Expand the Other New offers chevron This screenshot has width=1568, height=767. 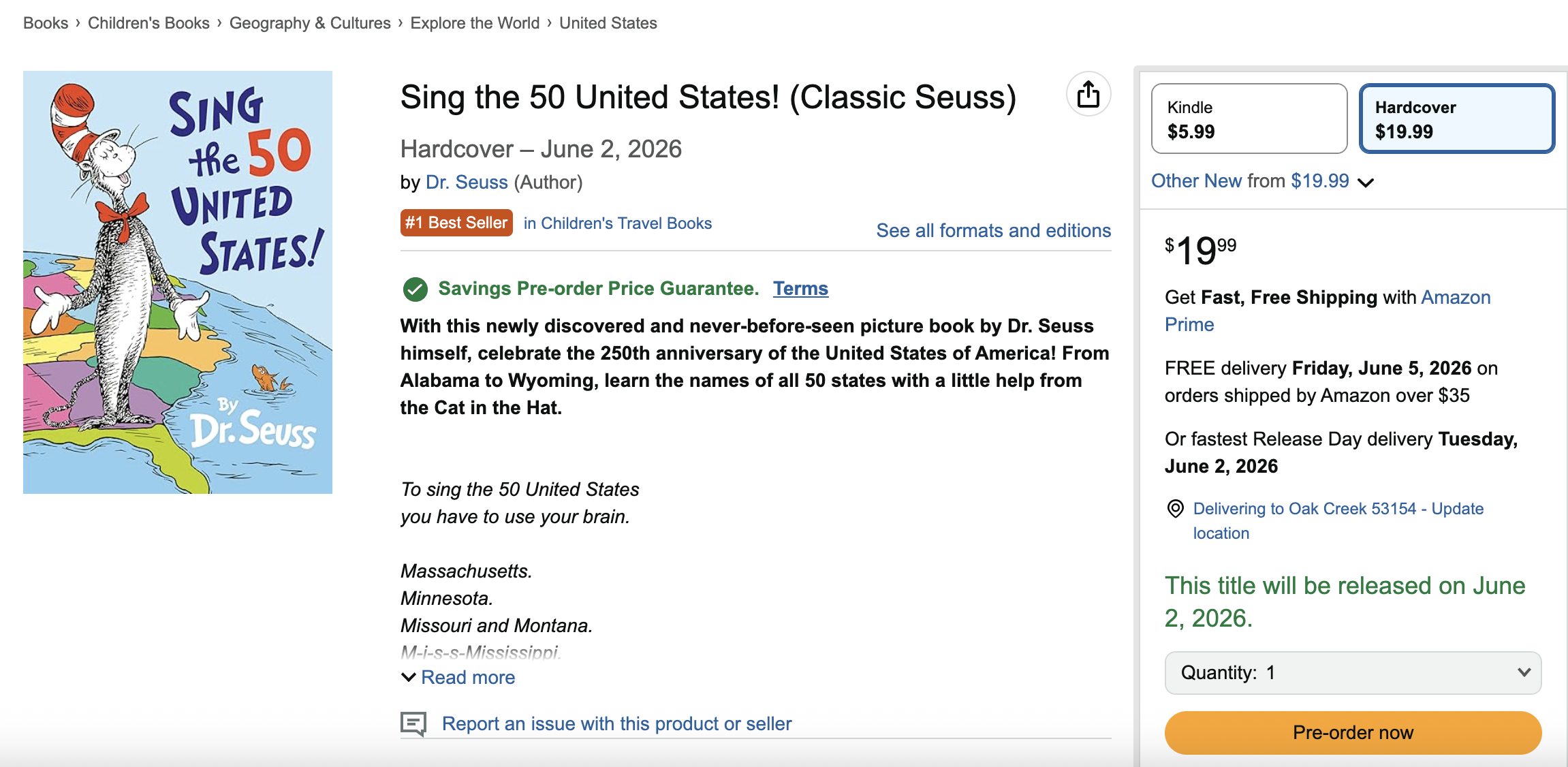(1366, 182)
